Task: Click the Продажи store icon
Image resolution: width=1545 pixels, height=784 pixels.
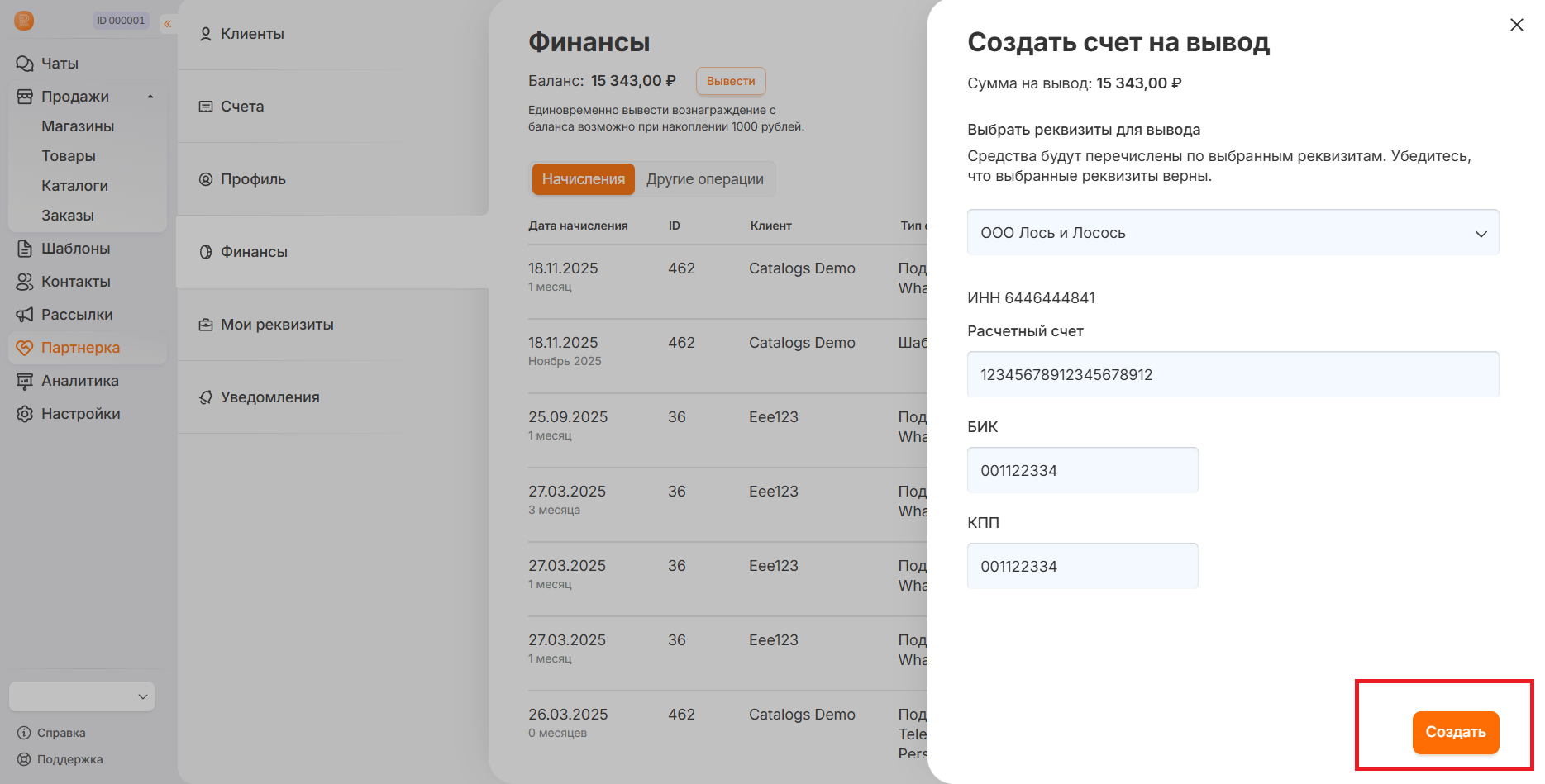Action: [x=25, y=97]
